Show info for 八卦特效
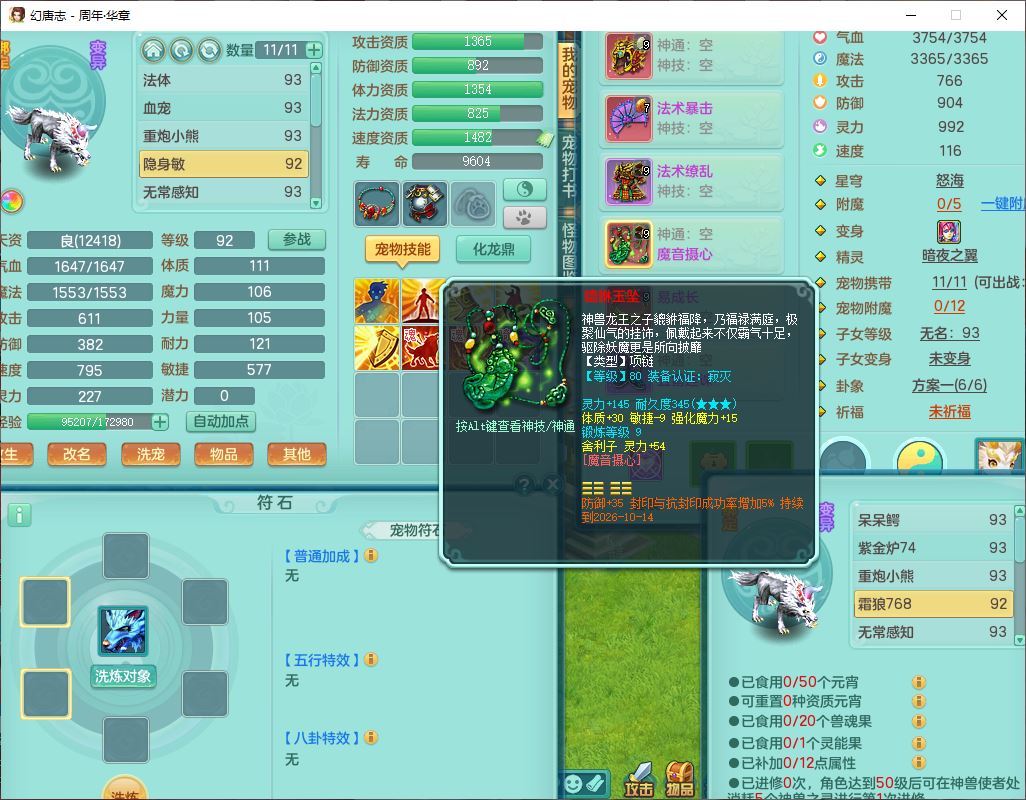 pyautogui.click(x=371, y=737)
